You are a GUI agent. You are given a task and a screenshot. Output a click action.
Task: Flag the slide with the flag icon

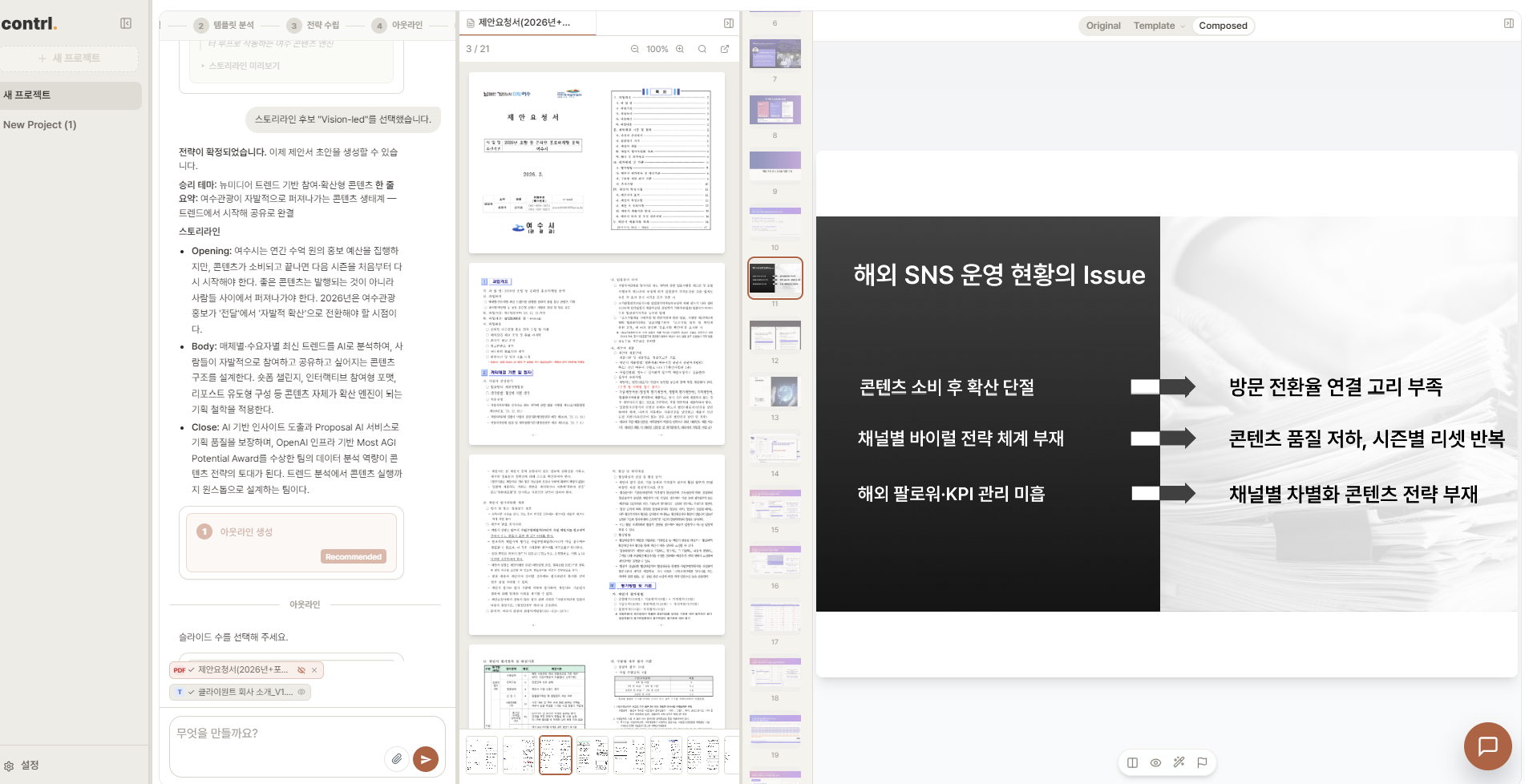pos(1202,762)
